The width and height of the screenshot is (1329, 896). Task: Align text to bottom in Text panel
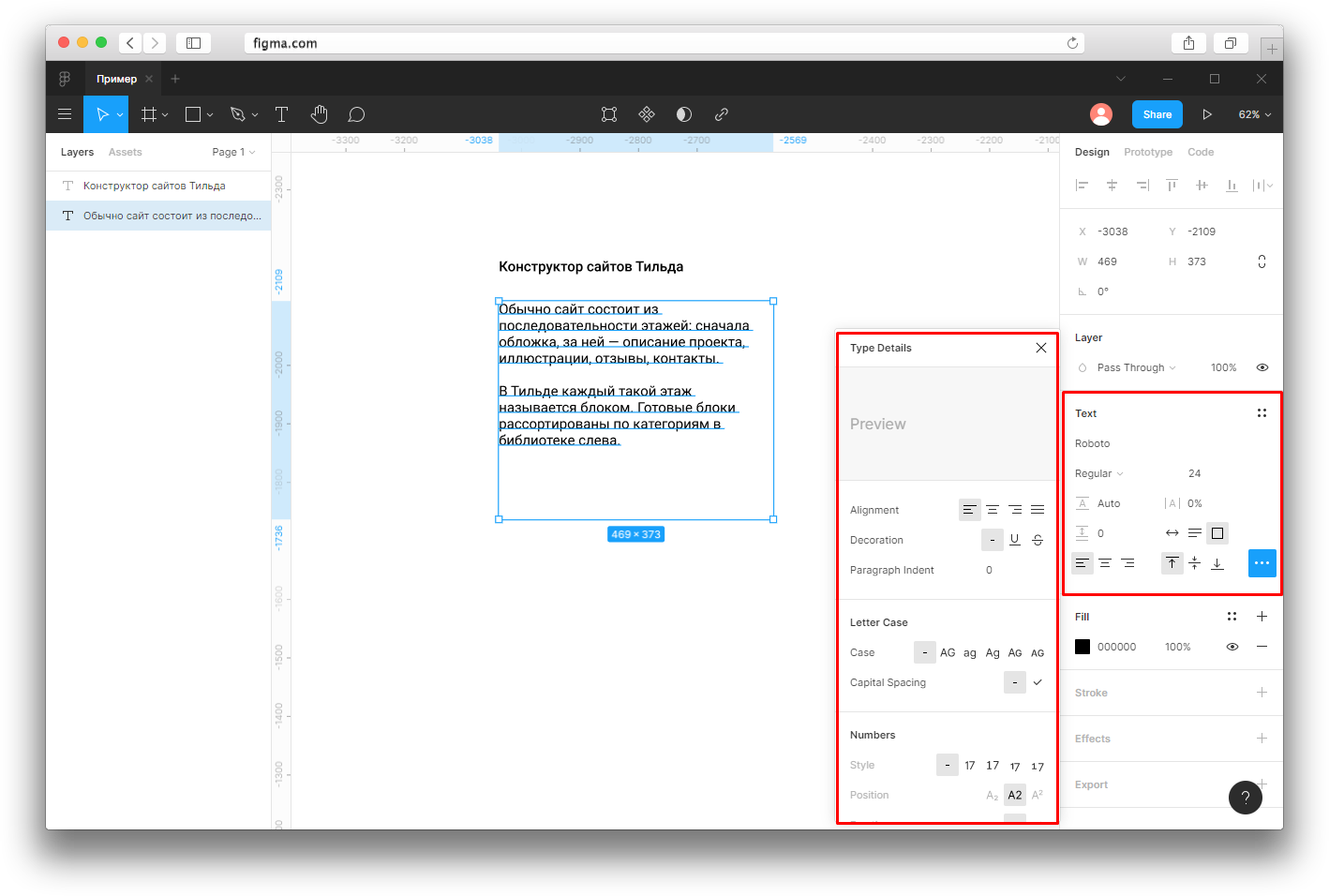(1217, 563)
